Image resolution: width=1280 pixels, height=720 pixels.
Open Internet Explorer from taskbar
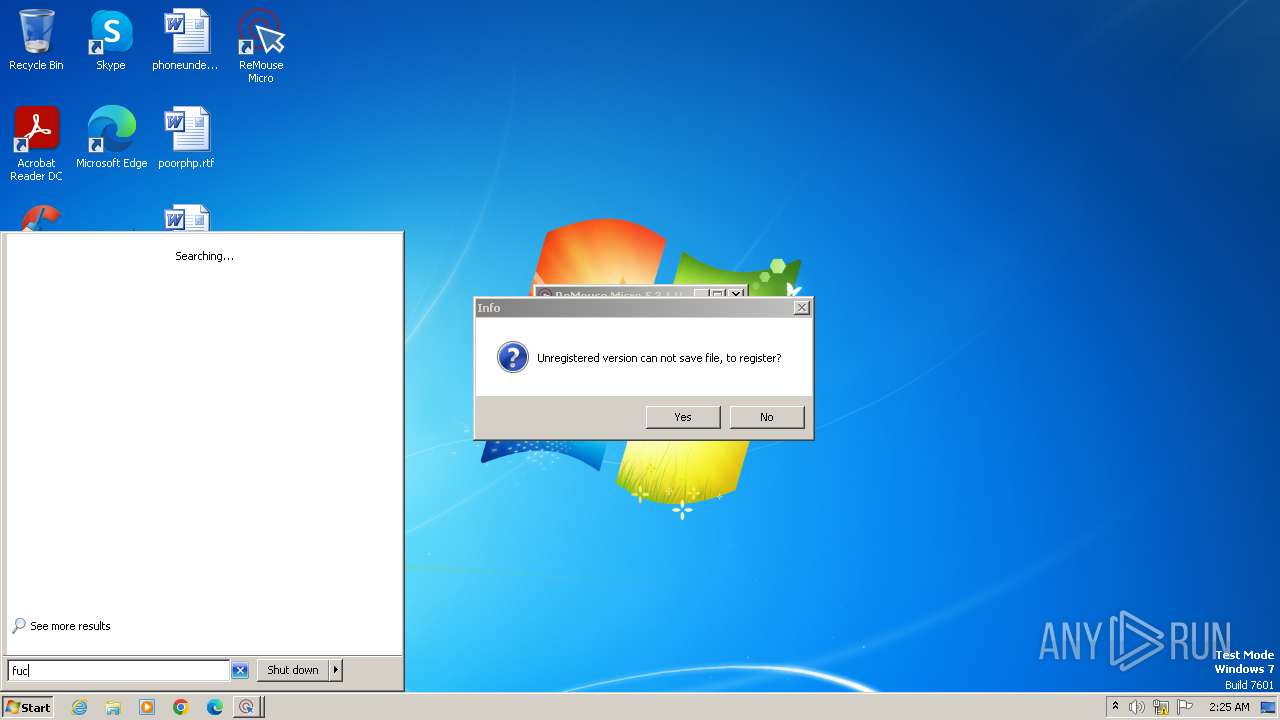click(79, 707)
